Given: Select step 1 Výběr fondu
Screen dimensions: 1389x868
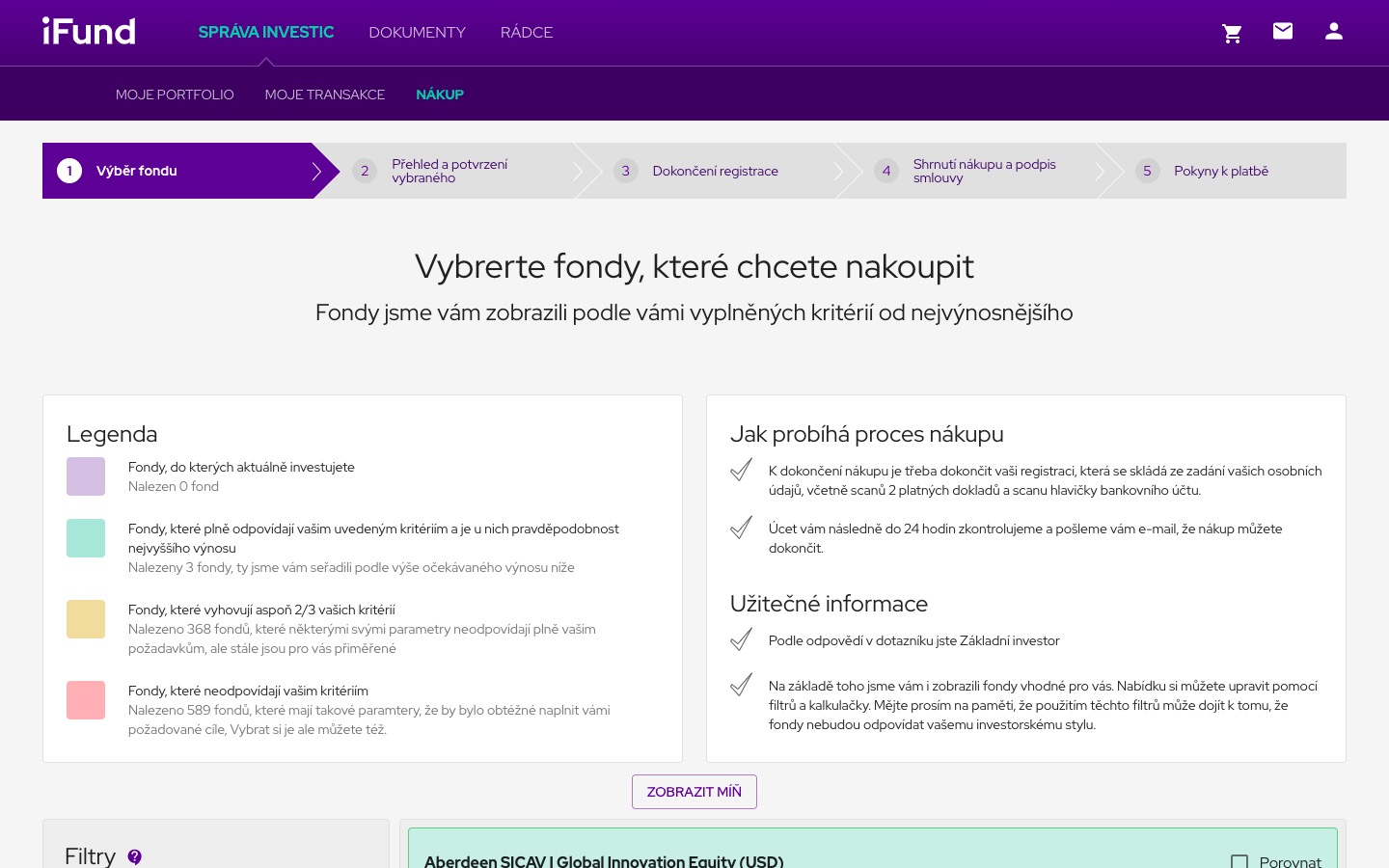Looking at the screenshot, I should click(x=136, y=171).
